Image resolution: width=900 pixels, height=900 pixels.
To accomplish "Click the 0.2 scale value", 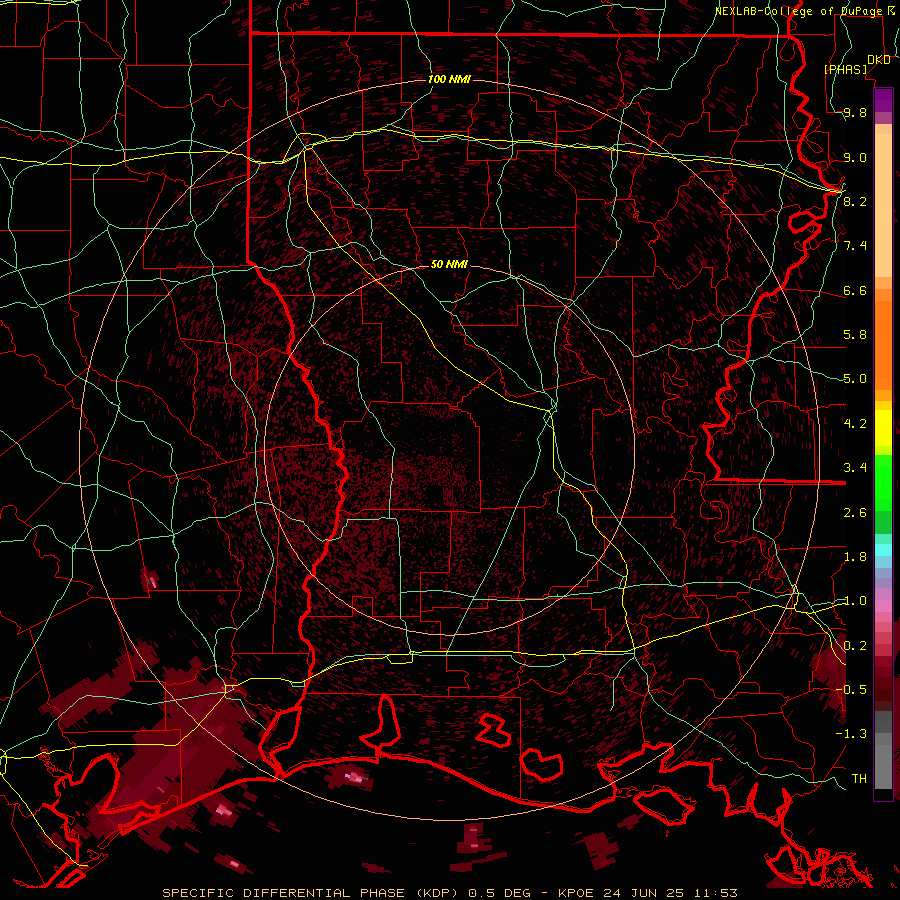I will (855, 646).
